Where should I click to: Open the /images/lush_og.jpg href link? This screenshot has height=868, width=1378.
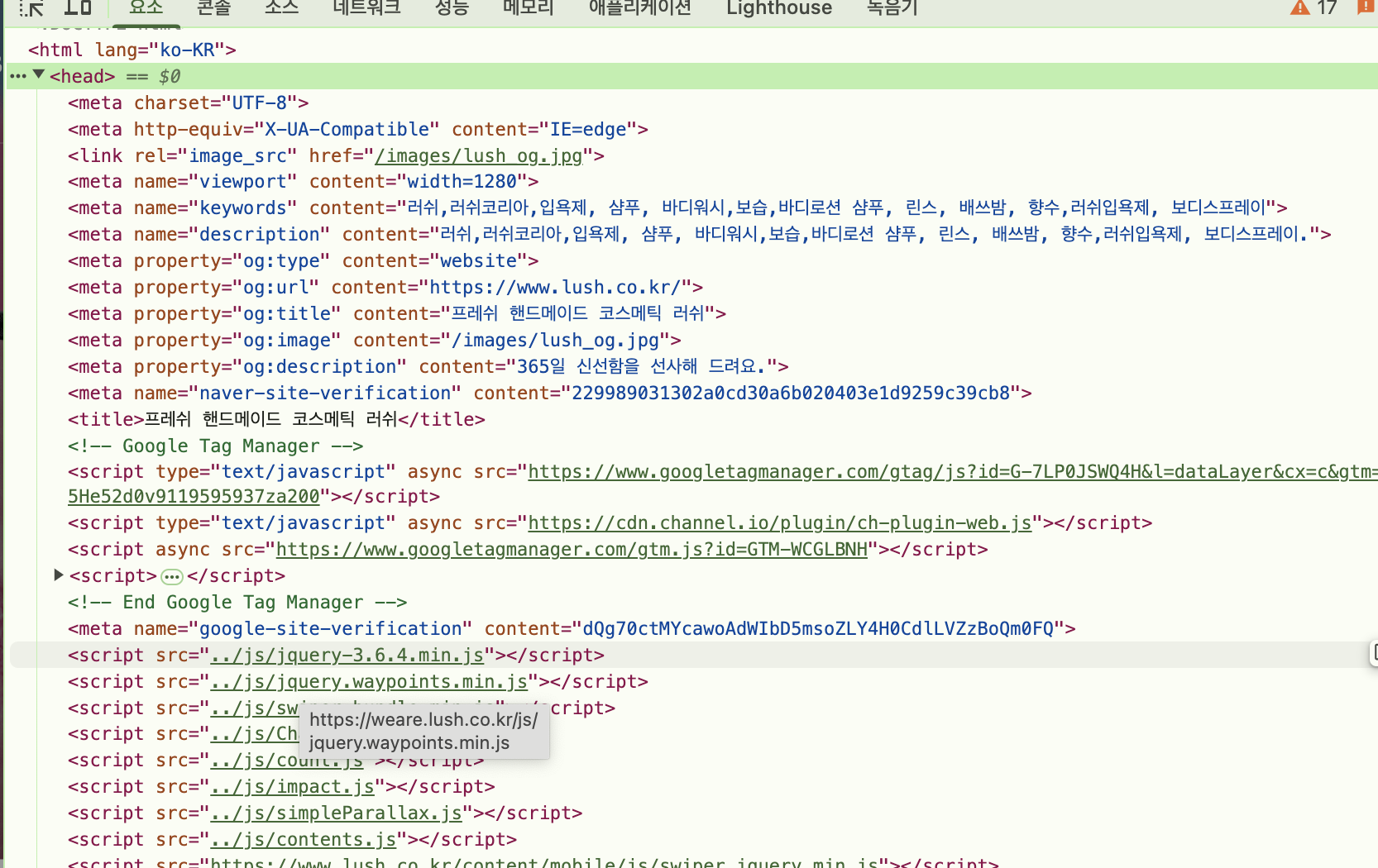point(478,155)
